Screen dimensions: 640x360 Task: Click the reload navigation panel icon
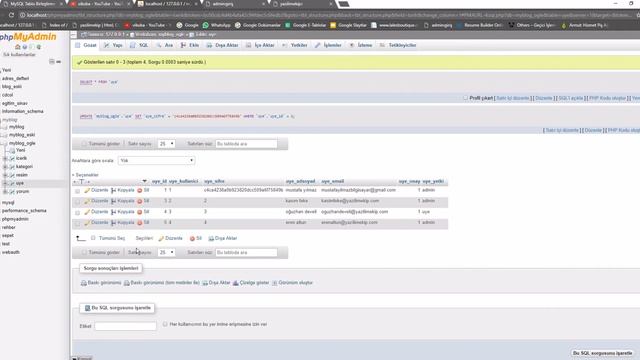click(39, 47)
